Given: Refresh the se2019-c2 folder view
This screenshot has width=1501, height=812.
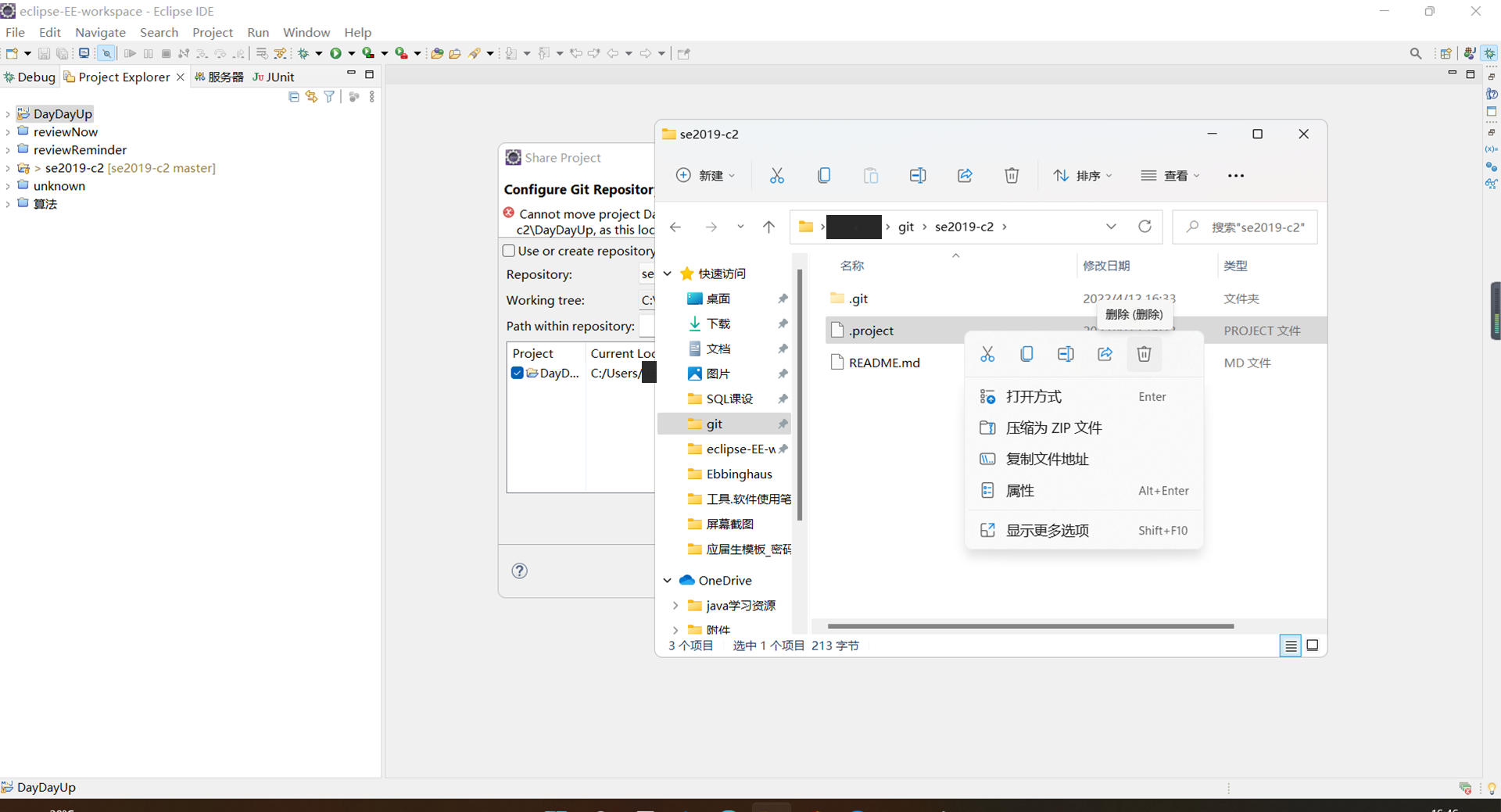Looking at the screenshot, I should pyautogui.click(x=1145, y=227).
